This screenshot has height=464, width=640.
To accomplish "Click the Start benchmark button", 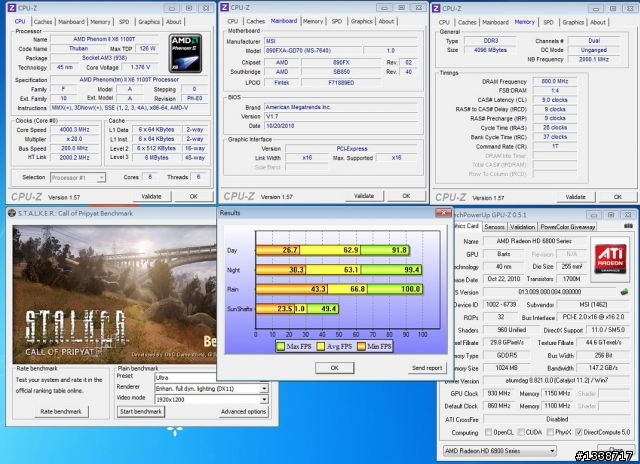I will point(140,411).
